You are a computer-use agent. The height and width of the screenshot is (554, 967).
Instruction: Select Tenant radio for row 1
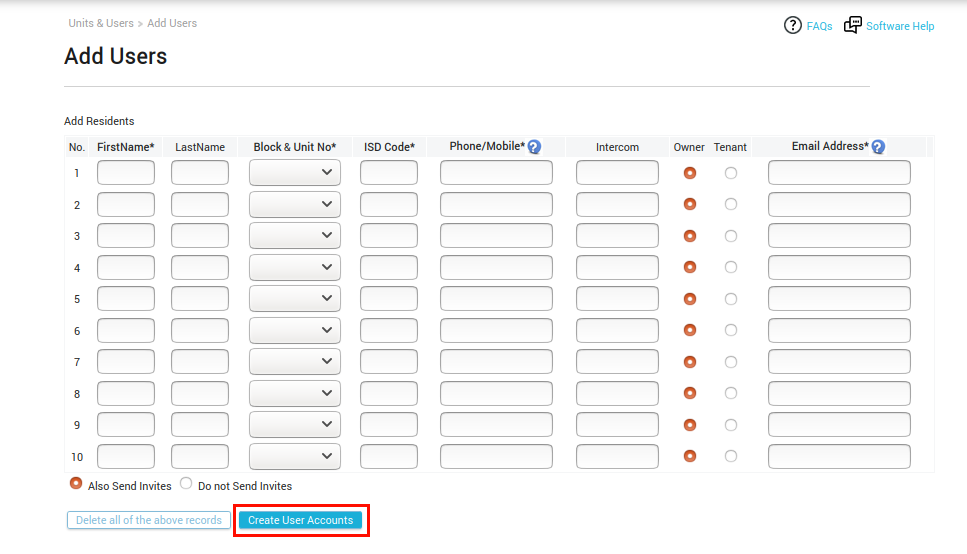[731, 173]
